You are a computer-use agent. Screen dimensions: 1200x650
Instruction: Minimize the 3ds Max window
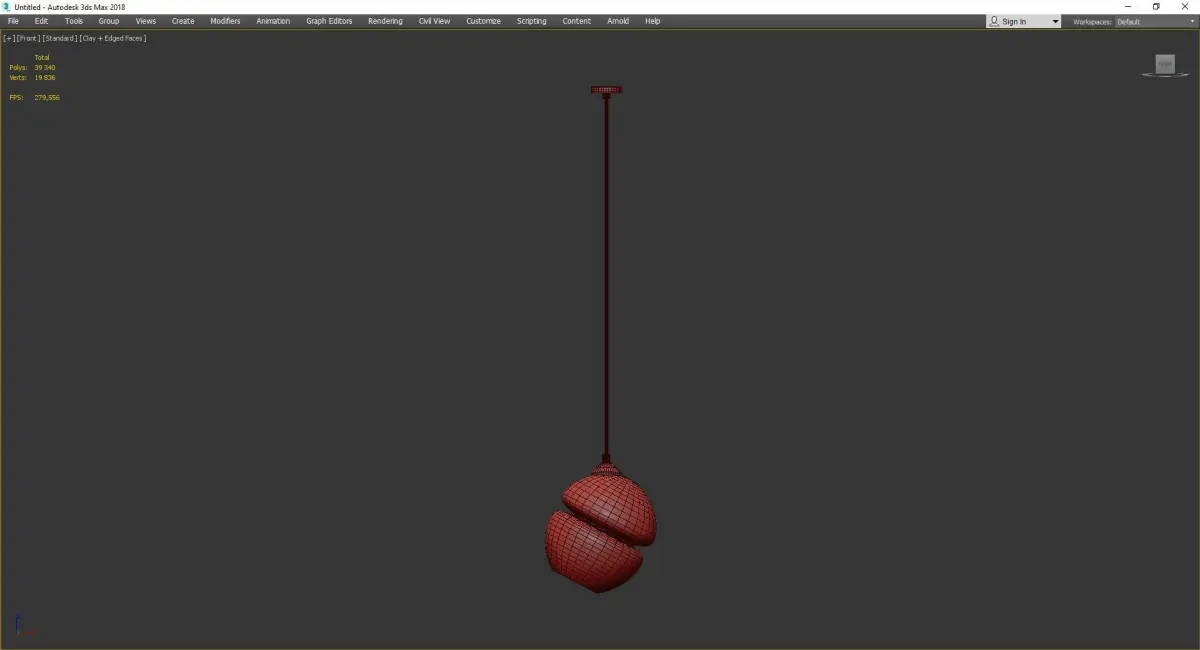[x=1128, y=7]
